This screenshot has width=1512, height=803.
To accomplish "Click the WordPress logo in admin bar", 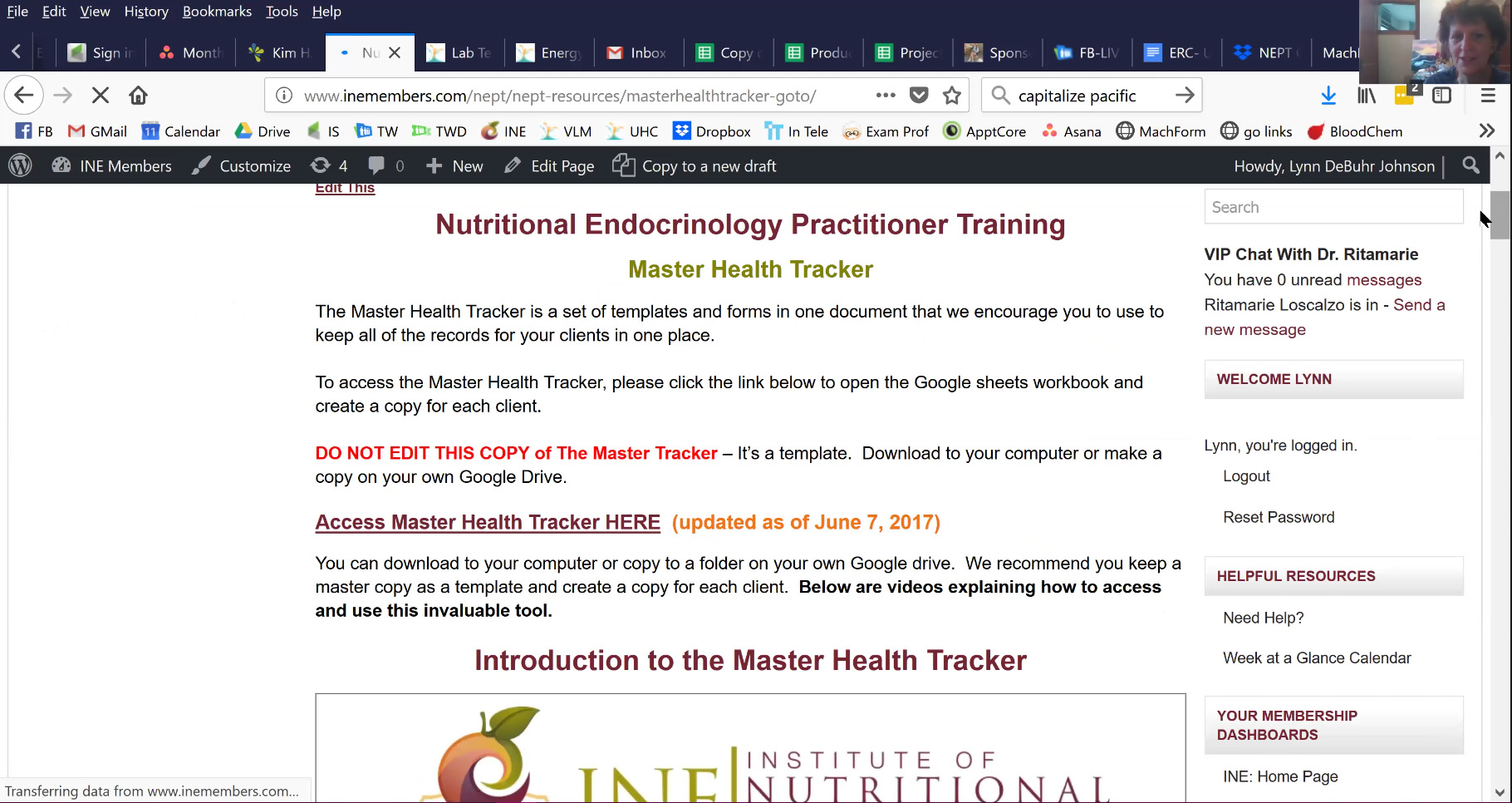I will pyautogui.click(x=20, y=166).
